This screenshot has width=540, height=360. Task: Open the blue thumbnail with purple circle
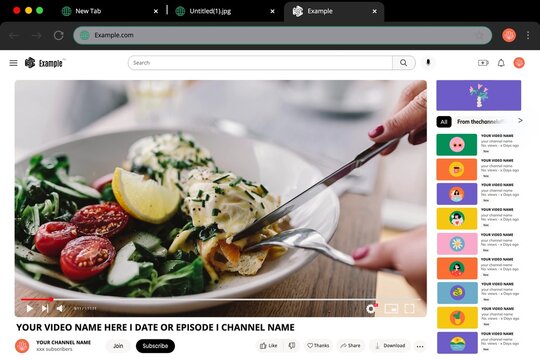click(457, 293)
